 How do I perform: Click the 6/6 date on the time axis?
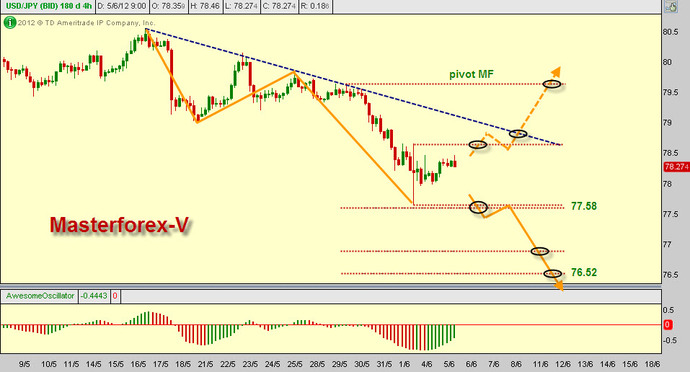(471, 365)
